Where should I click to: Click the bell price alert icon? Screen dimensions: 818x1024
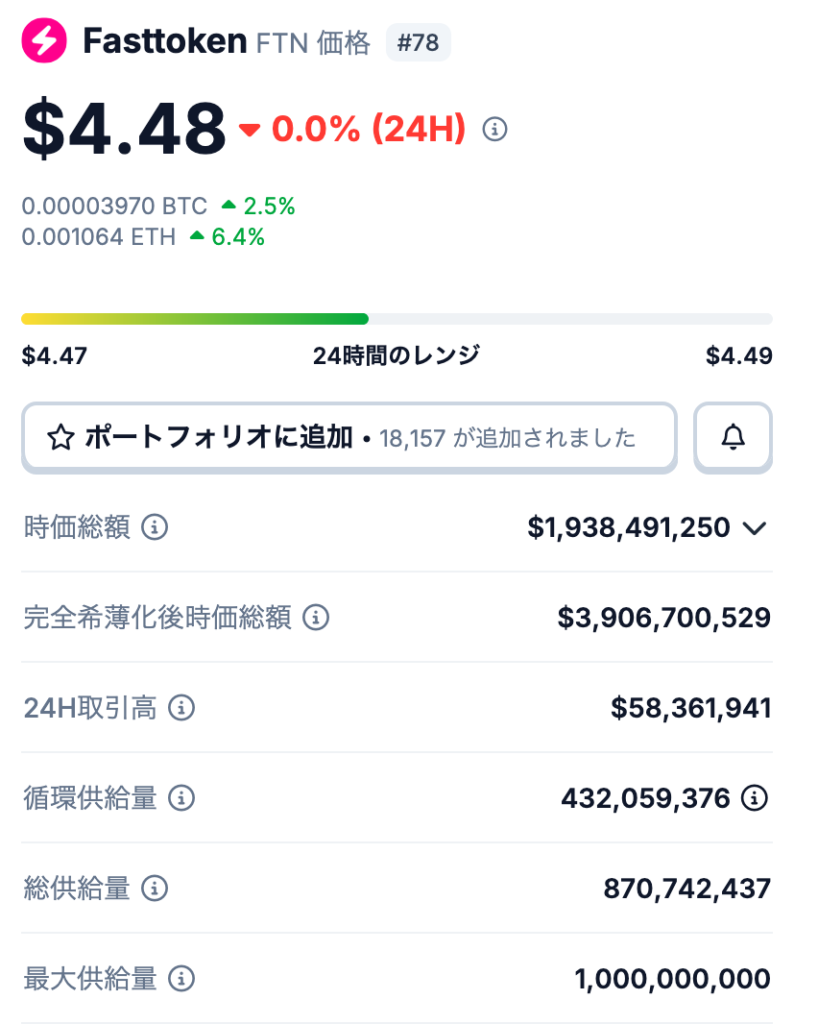[733, 437]
